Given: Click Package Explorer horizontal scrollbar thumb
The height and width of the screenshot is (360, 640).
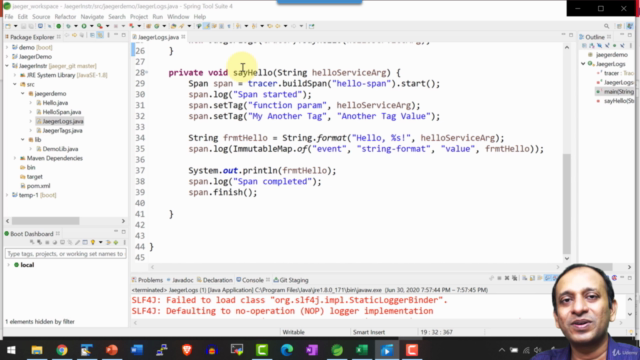Looking at the screenshot, I should pos(45,221).
